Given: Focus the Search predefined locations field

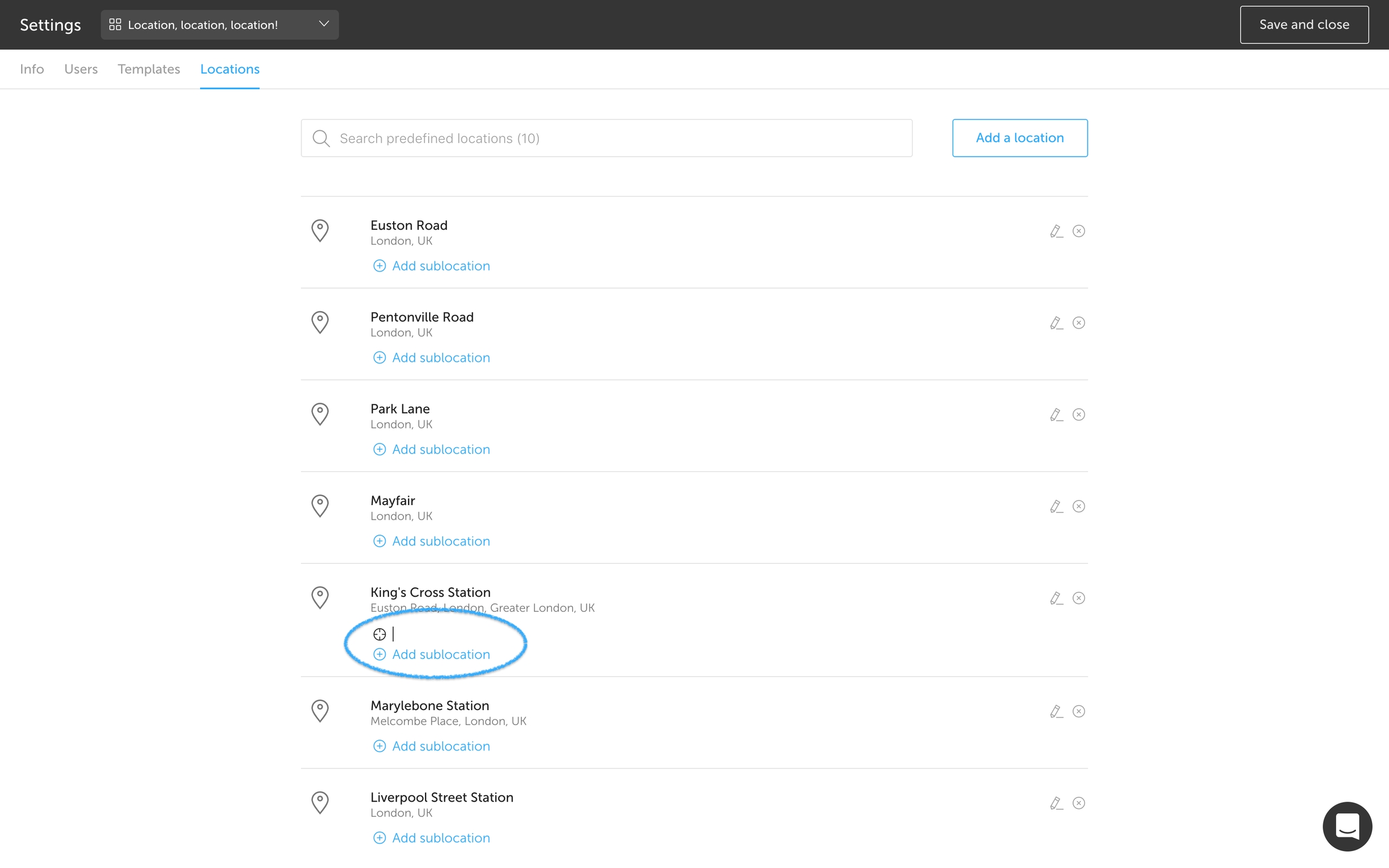Looking at the screenshot, I should click(x=606, y=139).
